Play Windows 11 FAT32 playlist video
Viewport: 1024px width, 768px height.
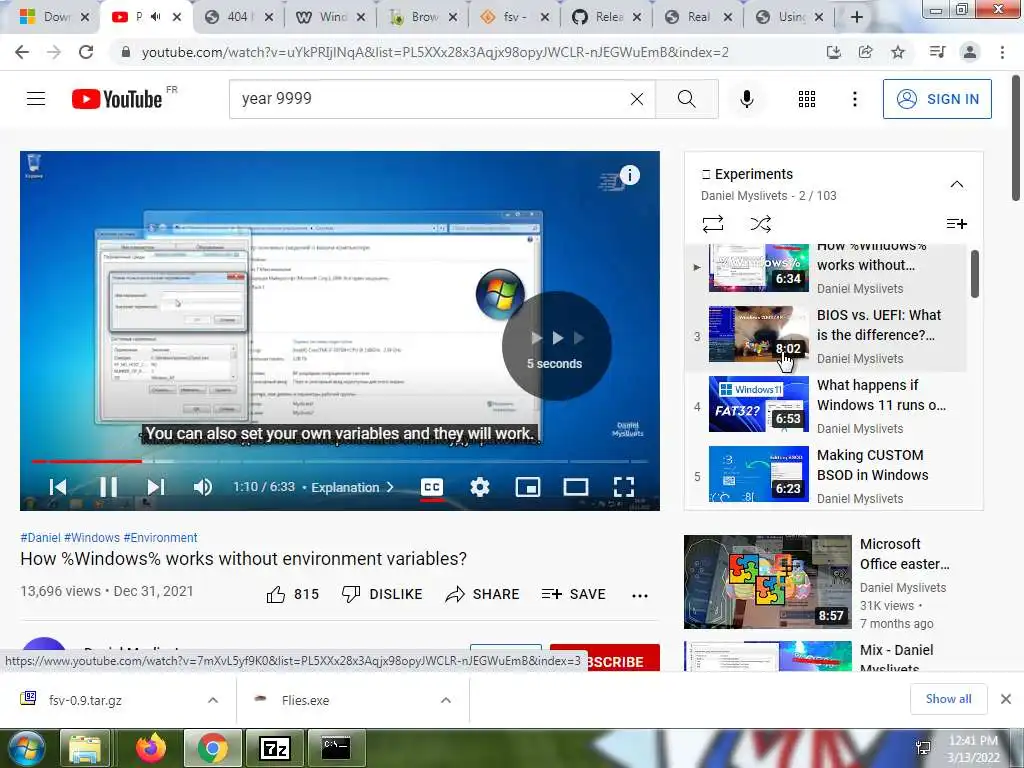(826, 405)
